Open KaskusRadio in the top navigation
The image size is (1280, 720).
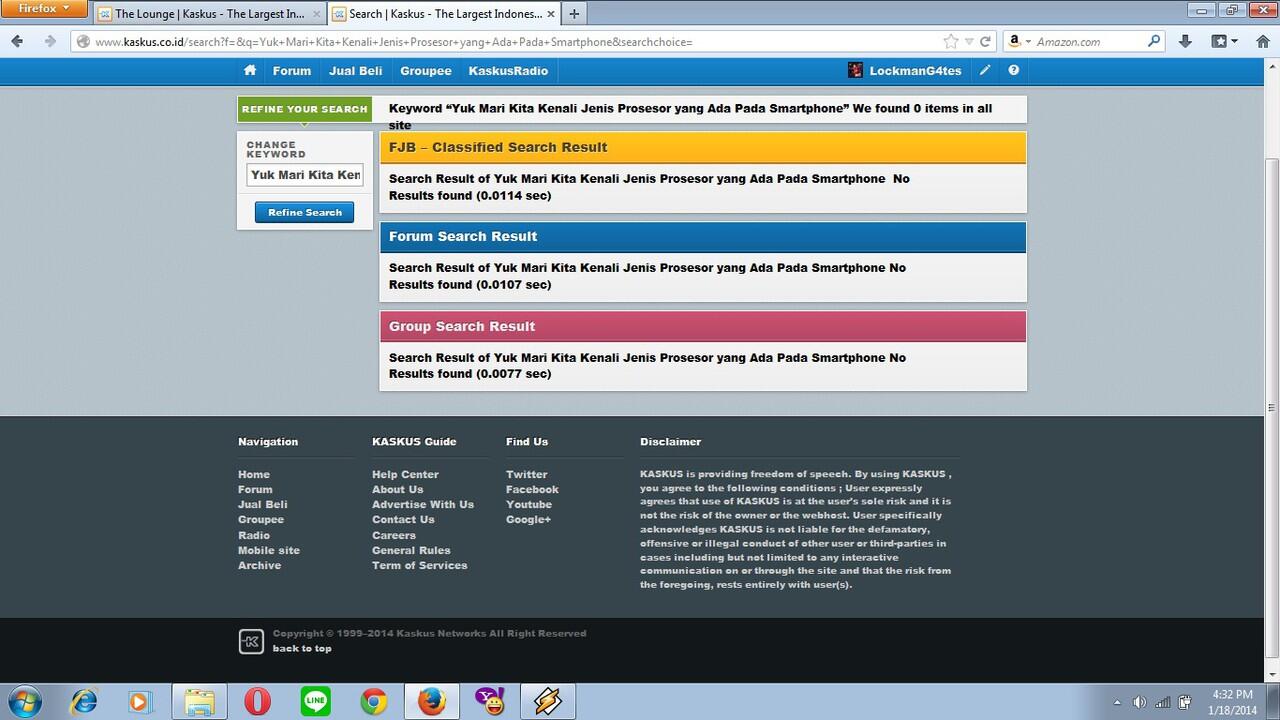pos(508,71)
